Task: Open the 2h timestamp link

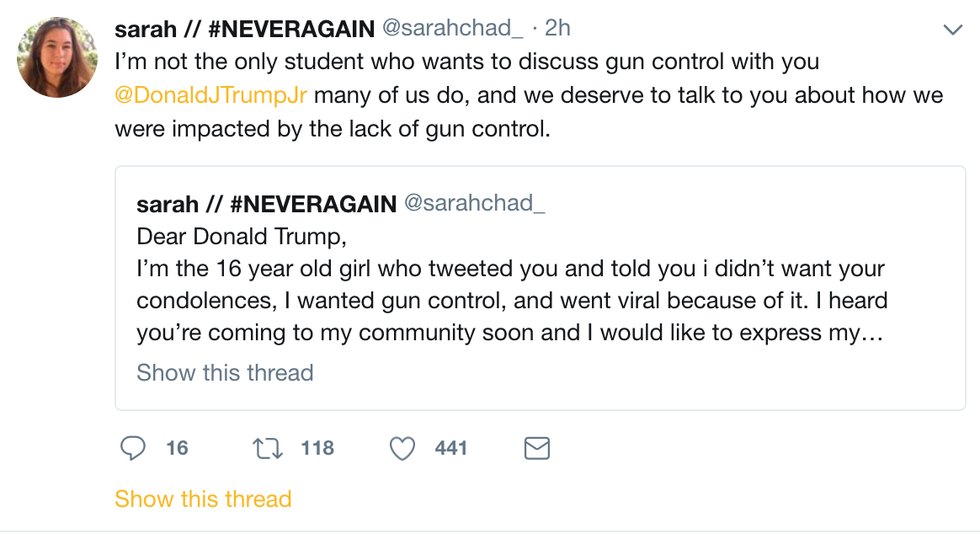Action: [x=558, y=27]
